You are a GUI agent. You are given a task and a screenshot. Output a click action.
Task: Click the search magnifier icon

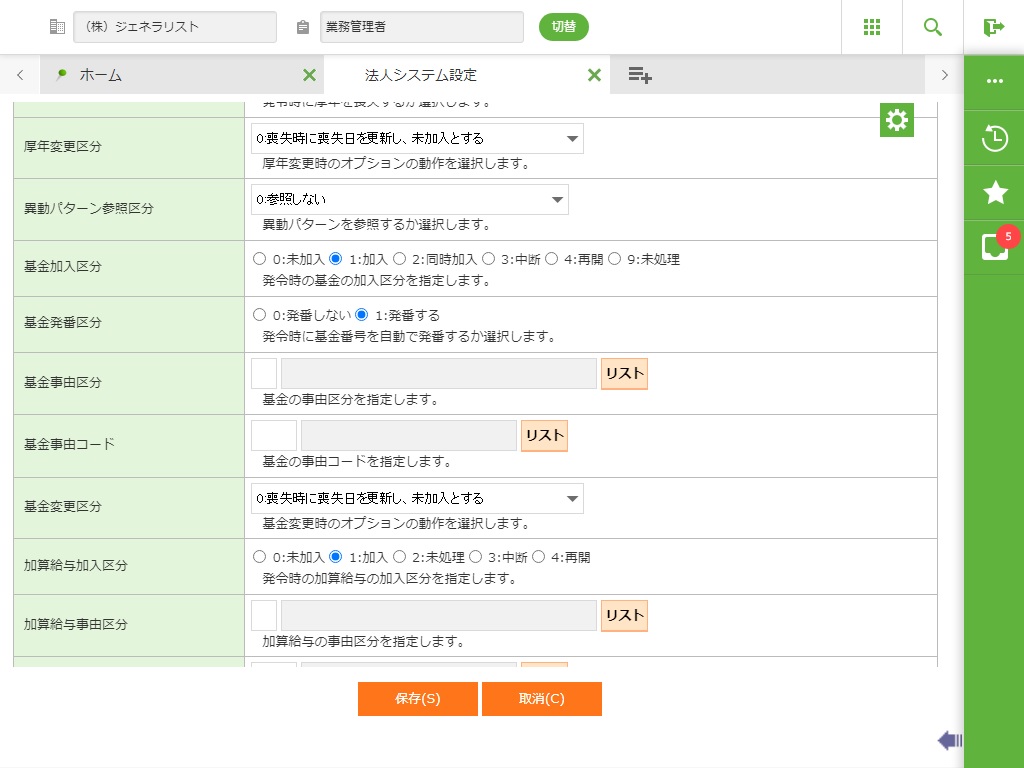click(933, 27)
